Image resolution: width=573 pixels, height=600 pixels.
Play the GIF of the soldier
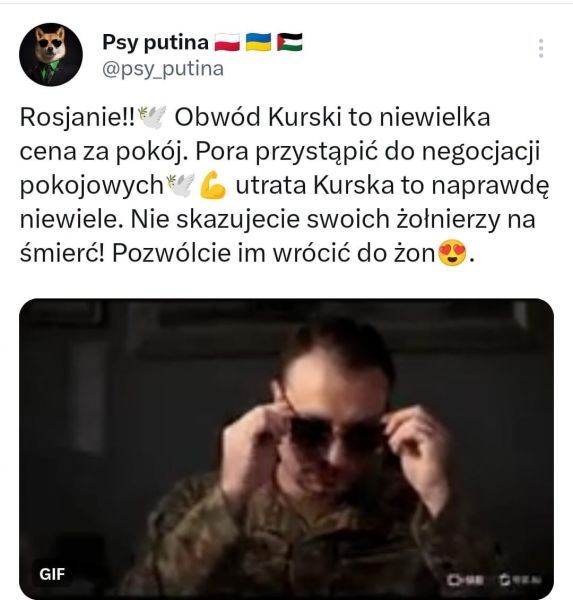pos(286,448)
